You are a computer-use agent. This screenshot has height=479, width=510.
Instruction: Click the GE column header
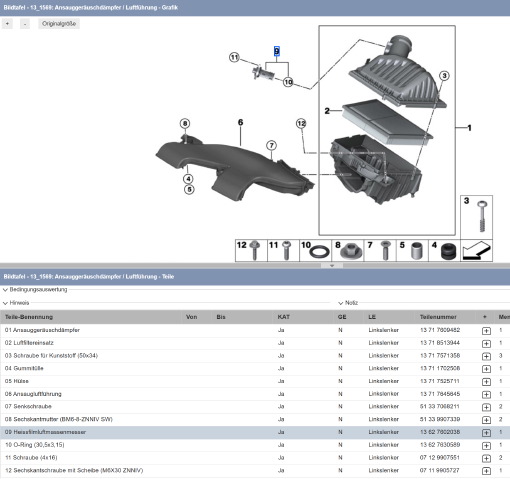pyautogui.click(x=342, y=317)
